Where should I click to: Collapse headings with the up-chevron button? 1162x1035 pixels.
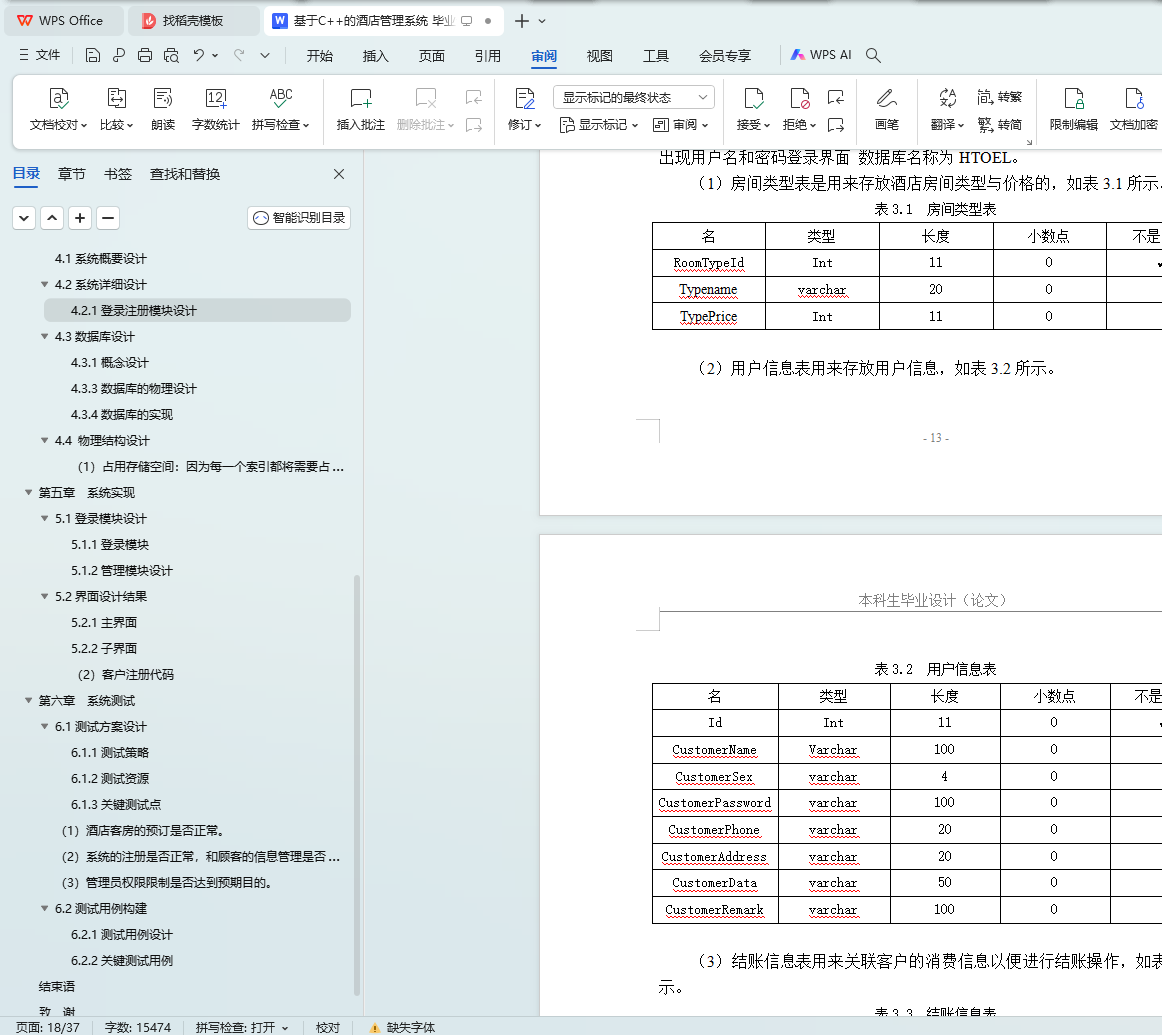pyautogui.click(x=52, y=218)
